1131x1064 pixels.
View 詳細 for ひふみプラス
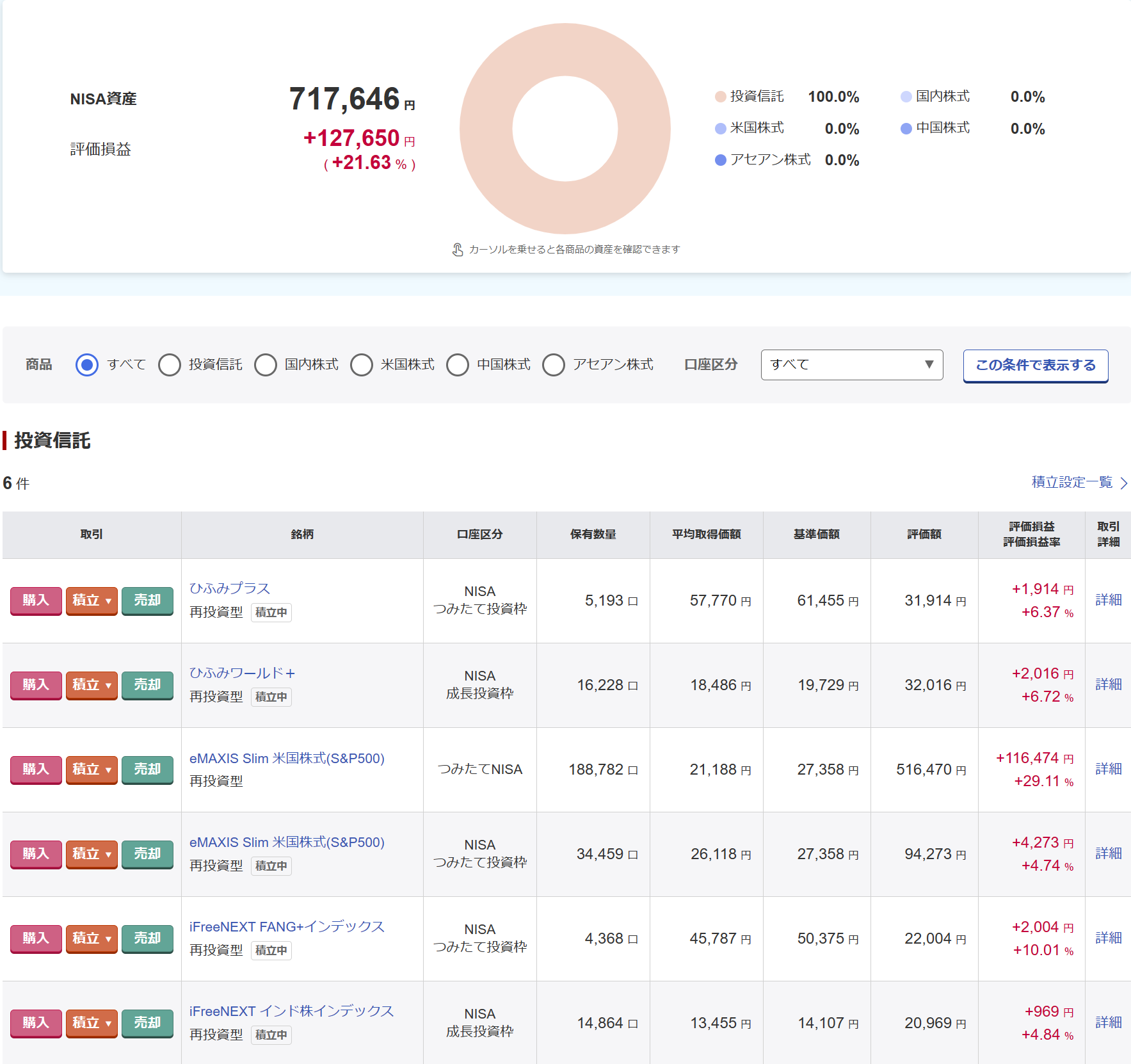pos(1108,600)
